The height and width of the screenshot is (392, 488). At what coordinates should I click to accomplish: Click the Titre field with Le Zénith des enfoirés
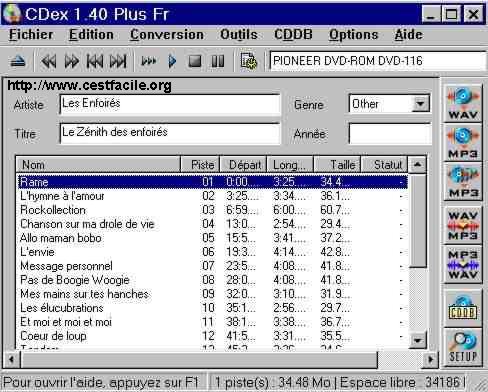[x=170, y=133]
